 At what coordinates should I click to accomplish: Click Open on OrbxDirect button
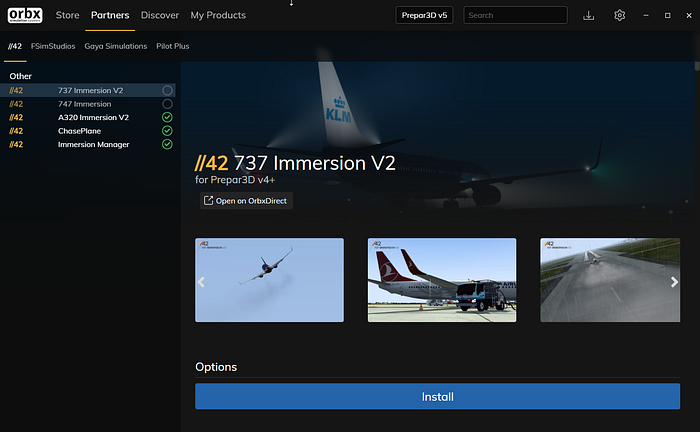(x=246, y=201)
